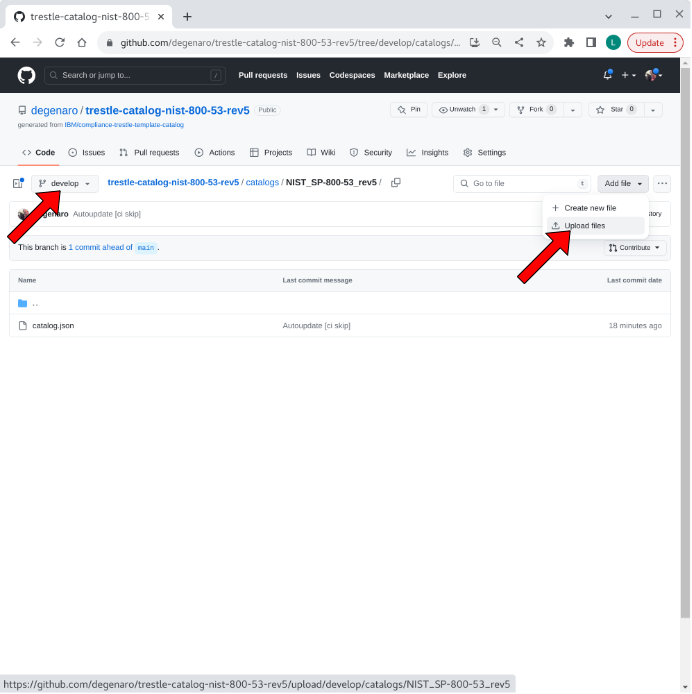Open the browser side panel
Viewport: 692px width, 694px height.
pos(591,42)
